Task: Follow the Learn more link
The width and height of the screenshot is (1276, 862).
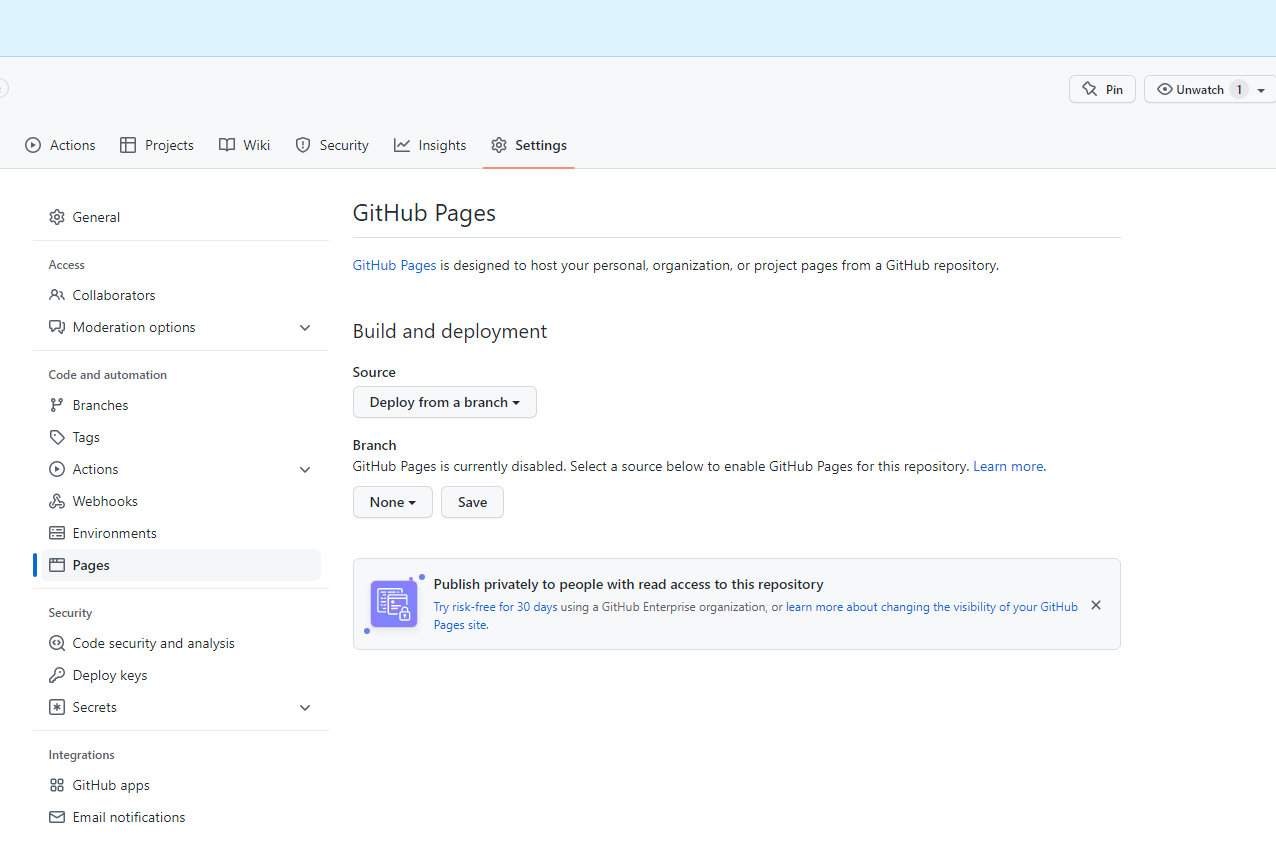Action: pyautogui.click(x=1008, y=466)
